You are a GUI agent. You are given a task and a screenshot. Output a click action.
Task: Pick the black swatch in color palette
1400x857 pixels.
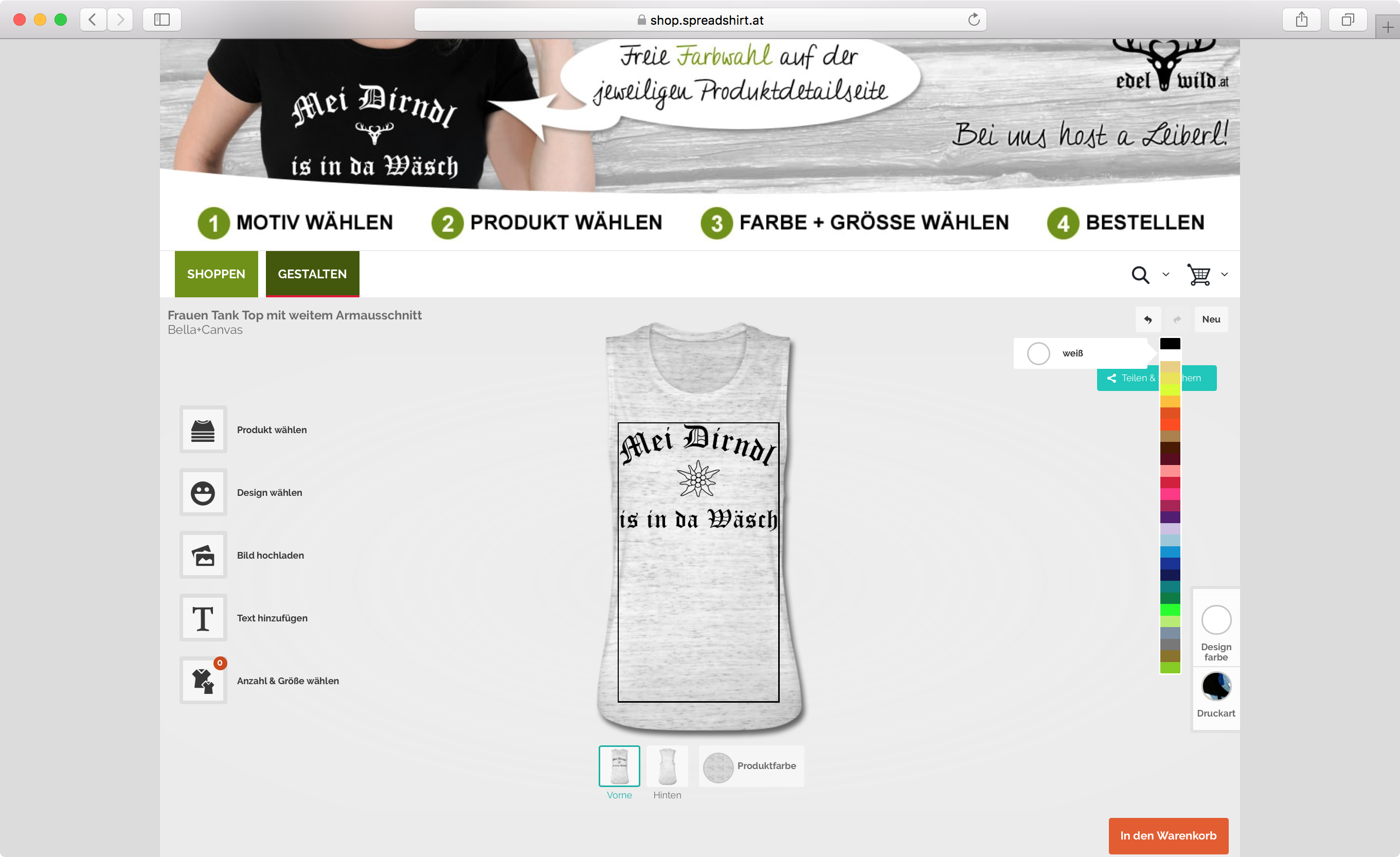(1170, 344)
